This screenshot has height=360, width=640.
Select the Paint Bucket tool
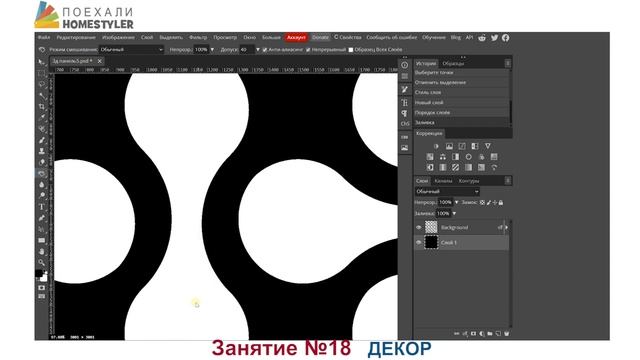[x=41, y=173]
